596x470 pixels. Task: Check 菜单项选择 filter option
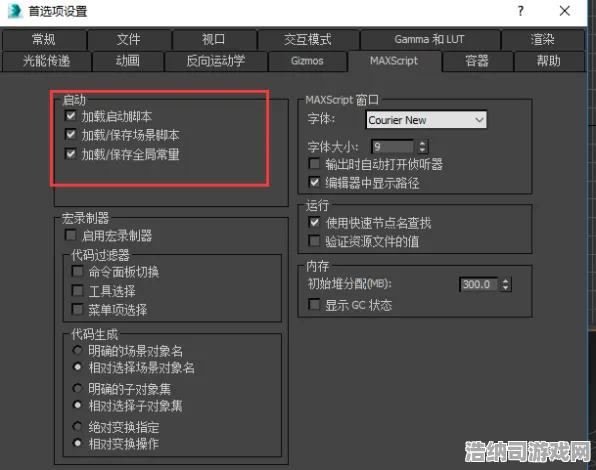(x=78, y=309)
